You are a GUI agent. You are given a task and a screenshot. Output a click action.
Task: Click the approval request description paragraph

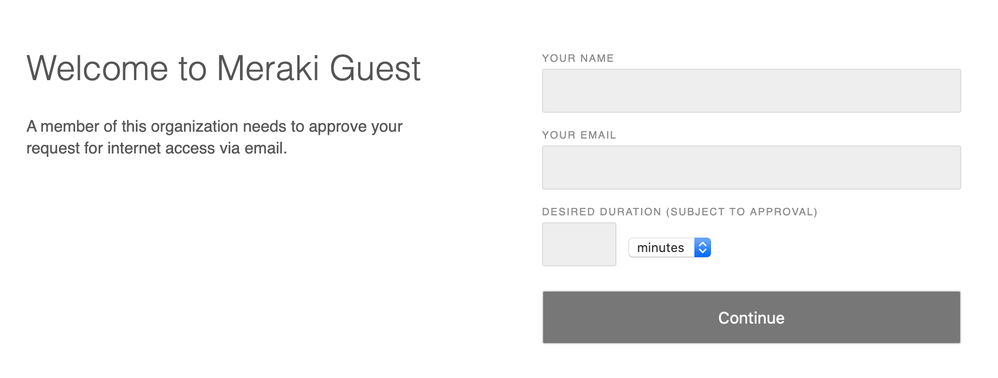coord(214,137)
